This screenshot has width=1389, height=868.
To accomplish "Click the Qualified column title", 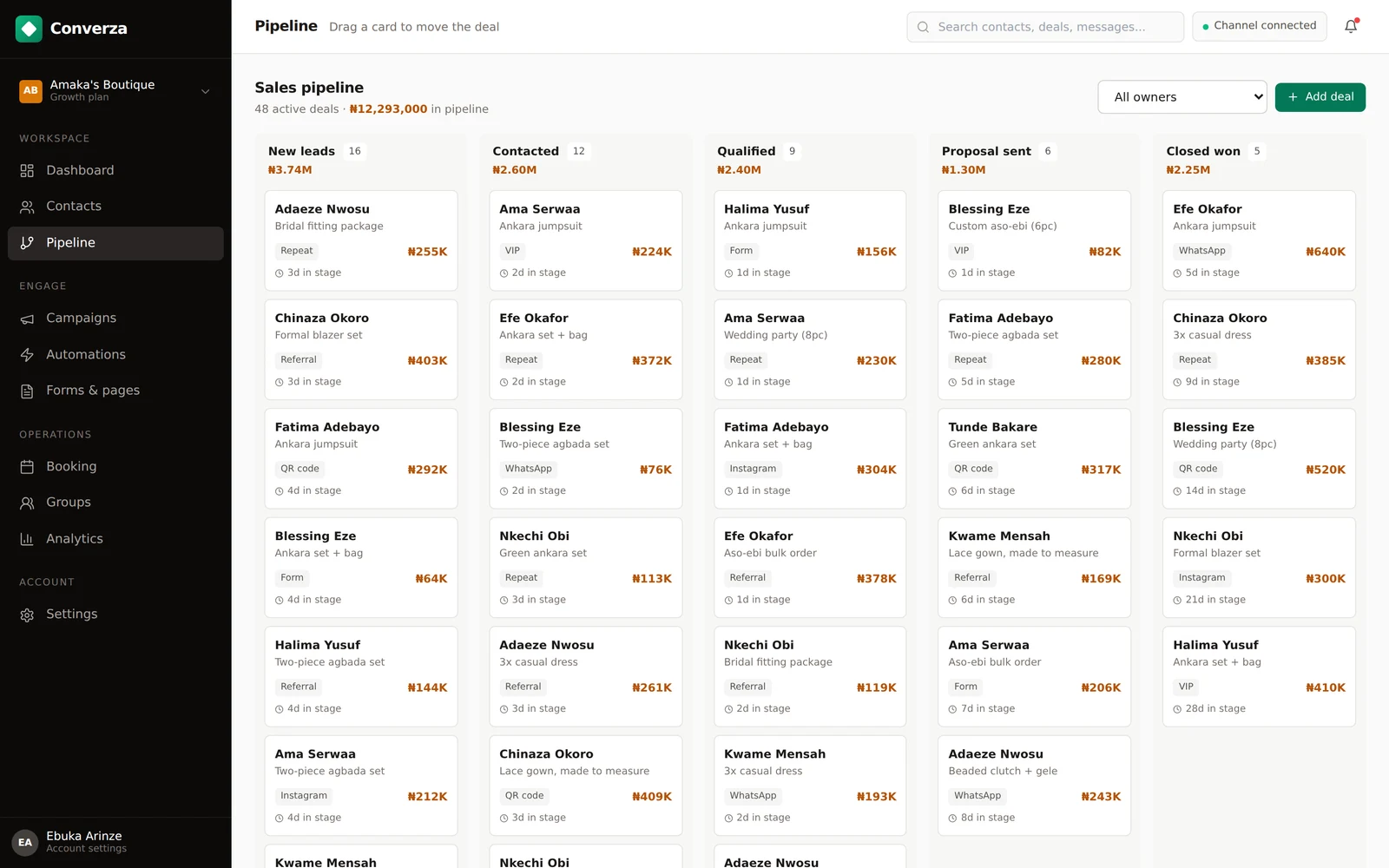I will 746,151.
